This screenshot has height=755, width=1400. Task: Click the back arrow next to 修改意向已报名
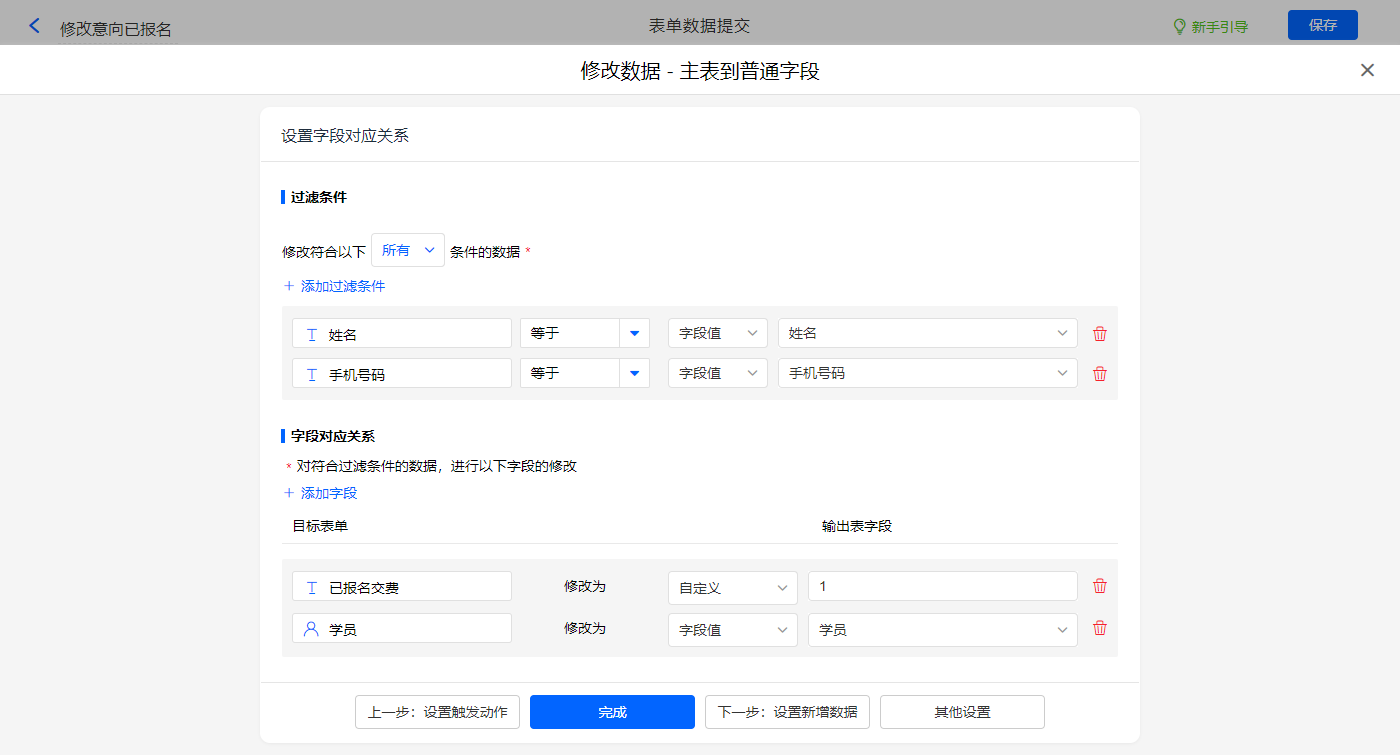point(35,26)
